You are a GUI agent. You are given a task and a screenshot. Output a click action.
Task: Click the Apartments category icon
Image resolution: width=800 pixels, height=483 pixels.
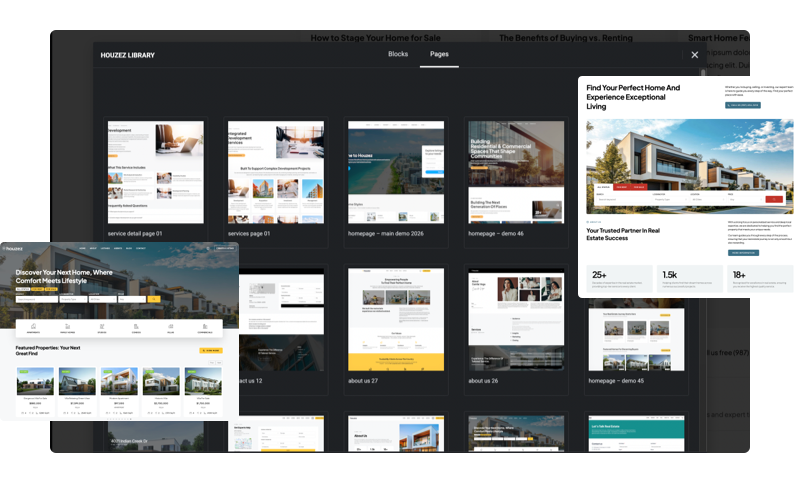coord(33,328)
